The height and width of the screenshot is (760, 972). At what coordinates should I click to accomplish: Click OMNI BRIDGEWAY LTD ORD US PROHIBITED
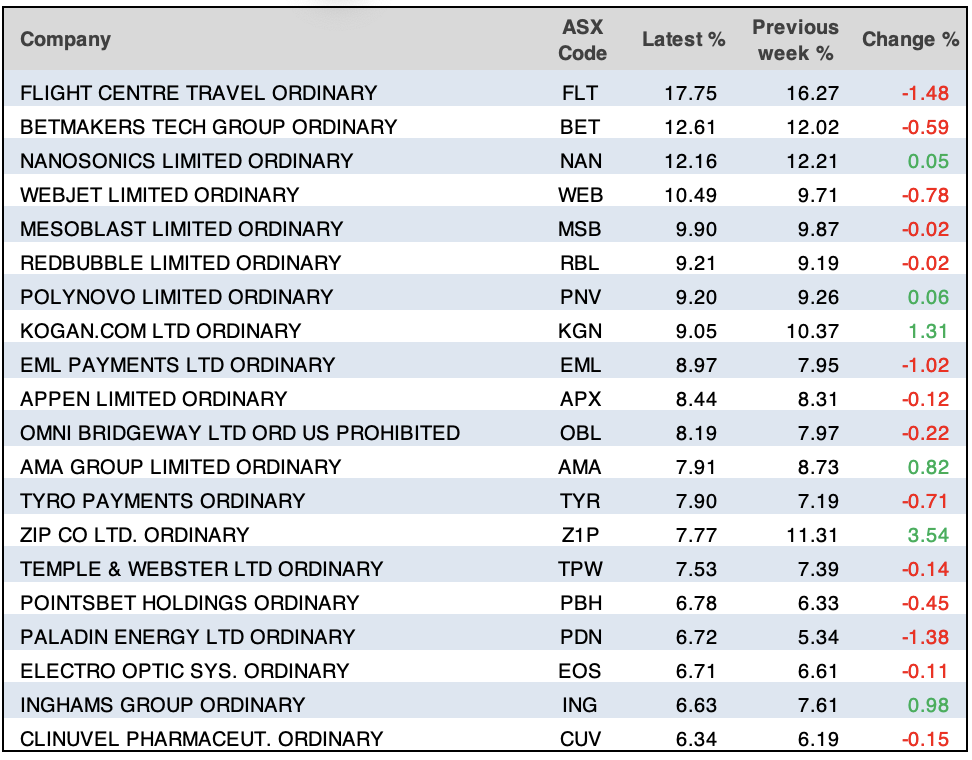240,433
